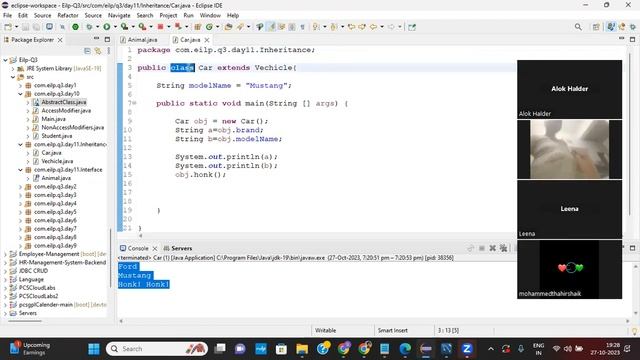Run the program with green play icon
Screen dimensions: 640x360
pyautogui.click(x=107, y=27)
